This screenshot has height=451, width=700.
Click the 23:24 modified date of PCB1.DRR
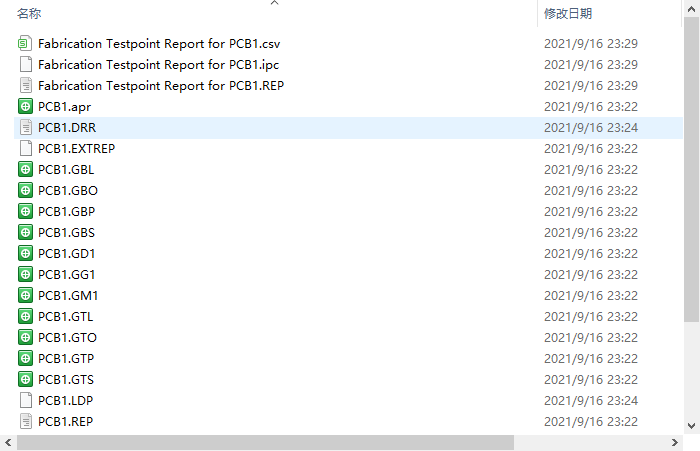click(x=591, y=128)
